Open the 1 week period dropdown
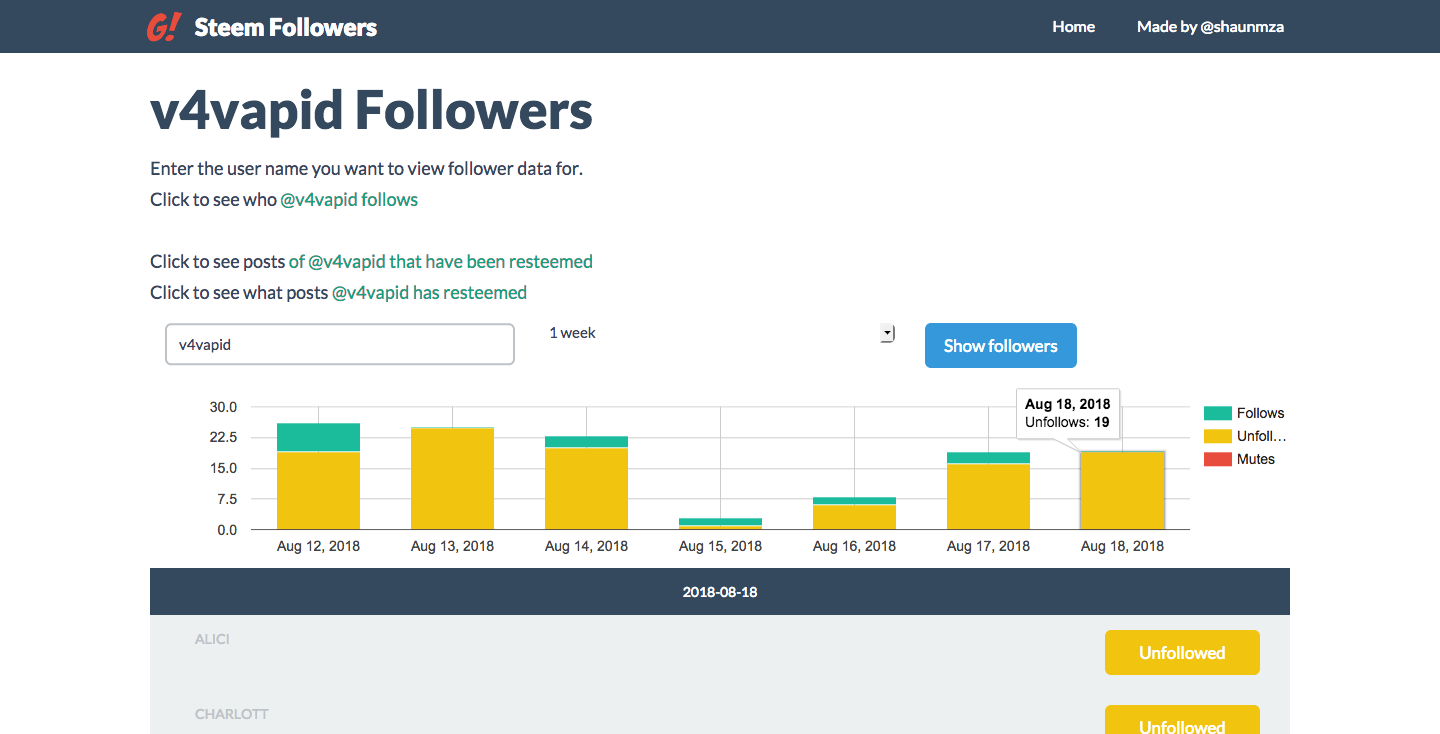The width and height of the screenshot is (1440, 734). (x=720, y=333)
